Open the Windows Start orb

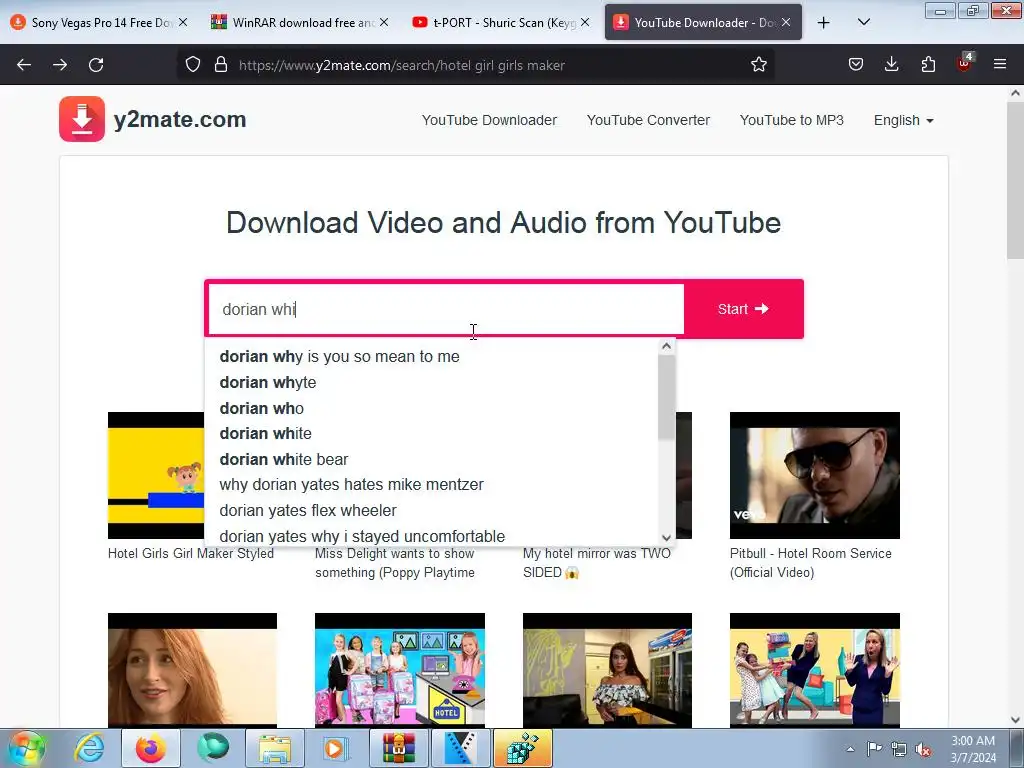pos(27,748)
